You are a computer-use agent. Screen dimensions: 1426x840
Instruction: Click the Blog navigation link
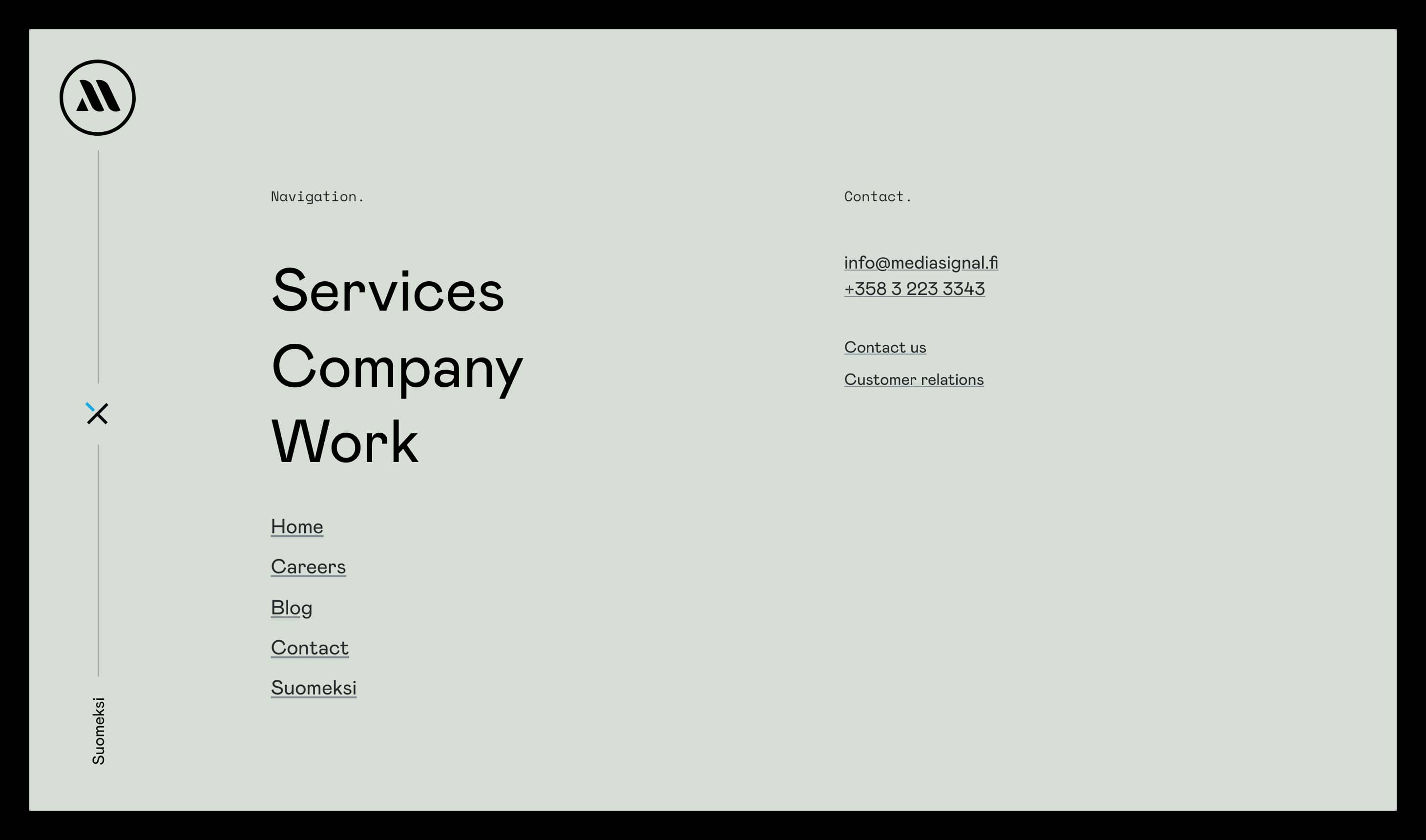pos(291,607)
